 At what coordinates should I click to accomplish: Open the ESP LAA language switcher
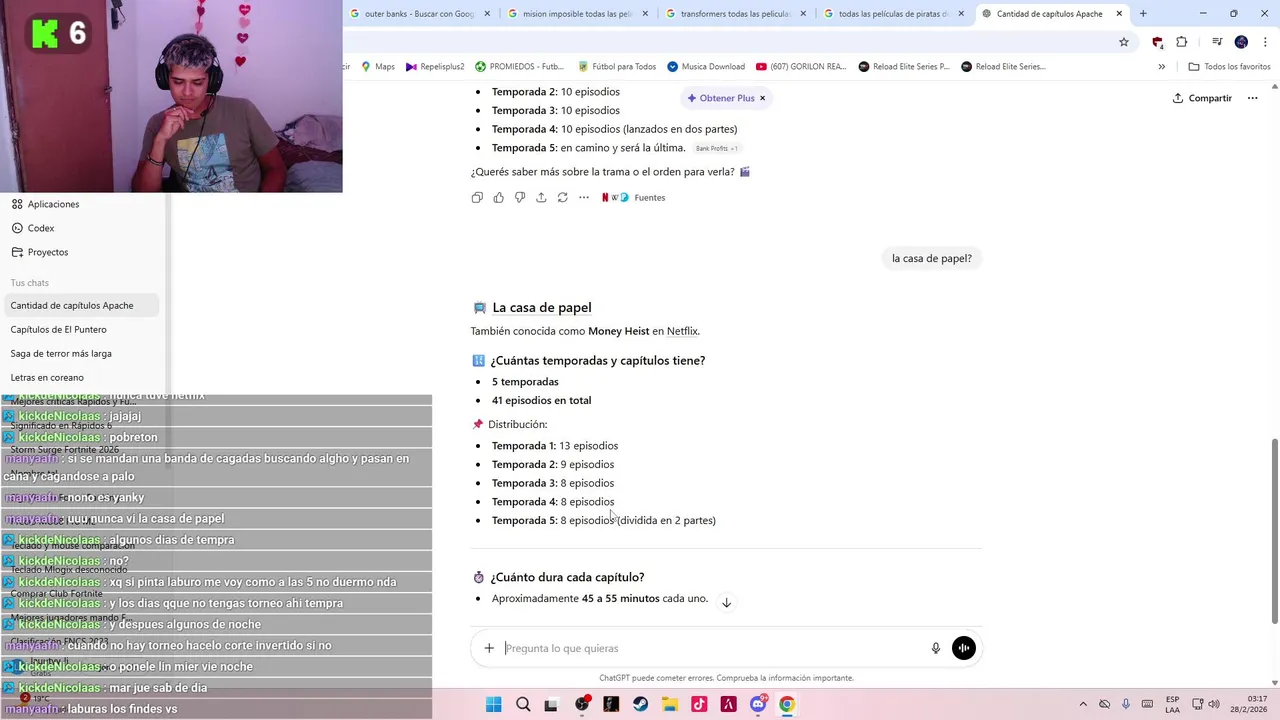coord(1172,705)
